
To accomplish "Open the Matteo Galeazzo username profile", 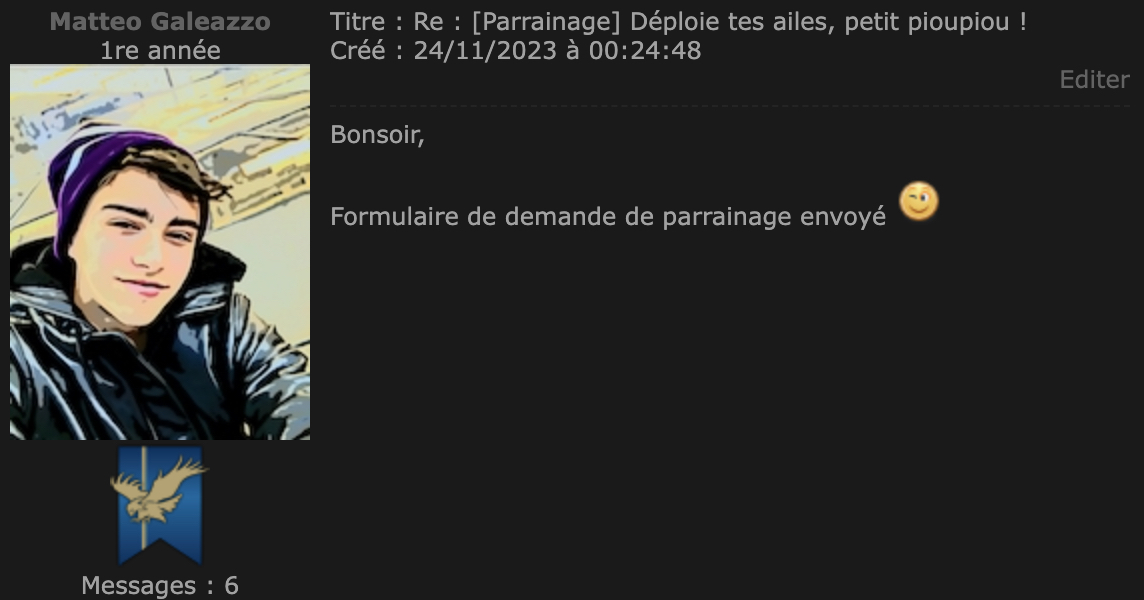I will [160, 21].
